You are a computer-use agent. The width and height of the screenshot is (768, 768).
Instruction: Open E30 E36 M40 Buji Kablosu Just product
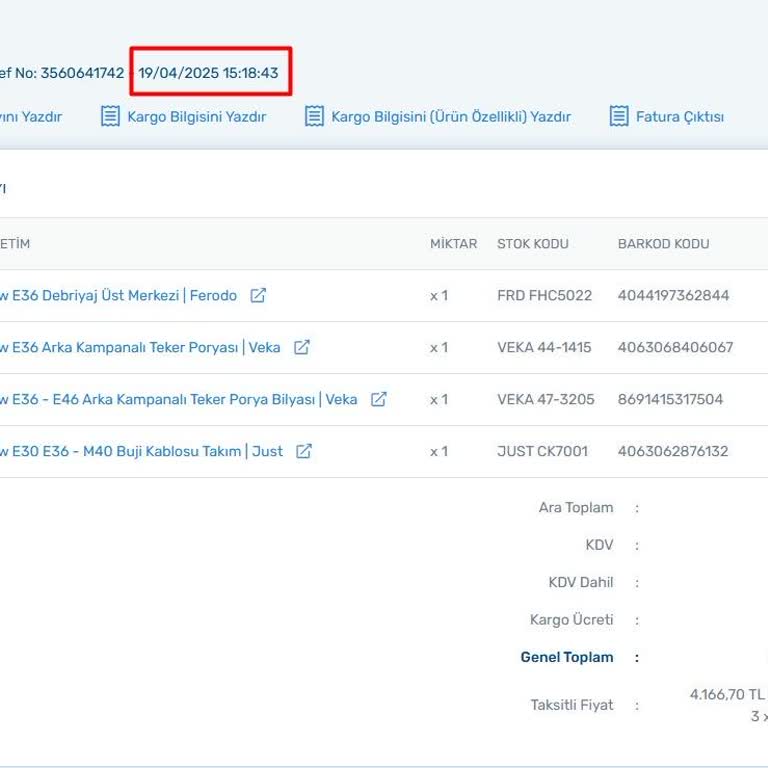tap(140, 452)
